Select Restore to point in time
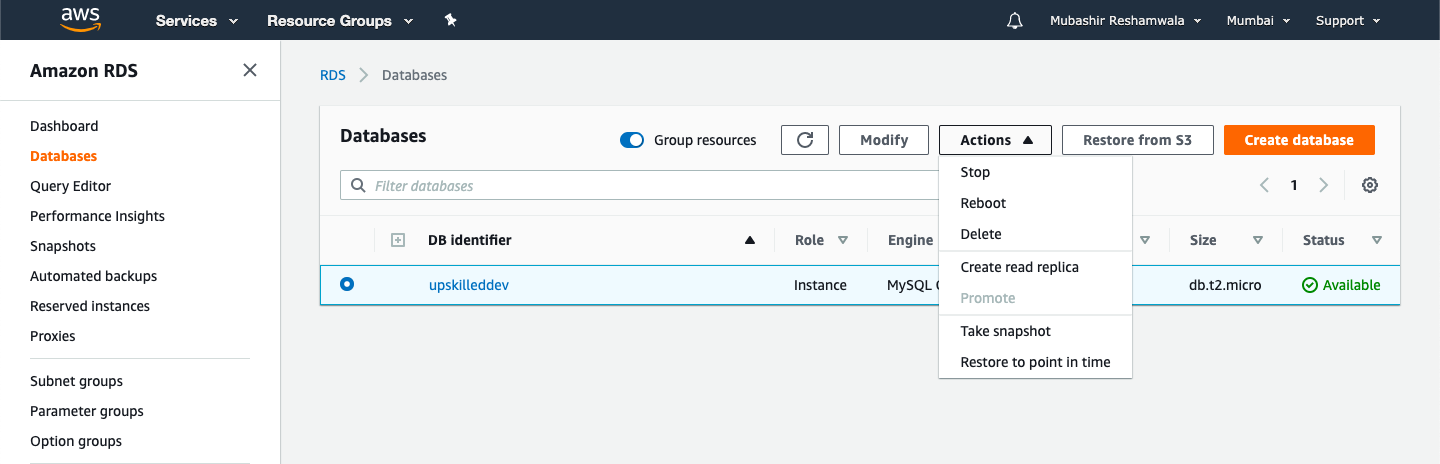The image size is (1440, 464). point(1035,362)
